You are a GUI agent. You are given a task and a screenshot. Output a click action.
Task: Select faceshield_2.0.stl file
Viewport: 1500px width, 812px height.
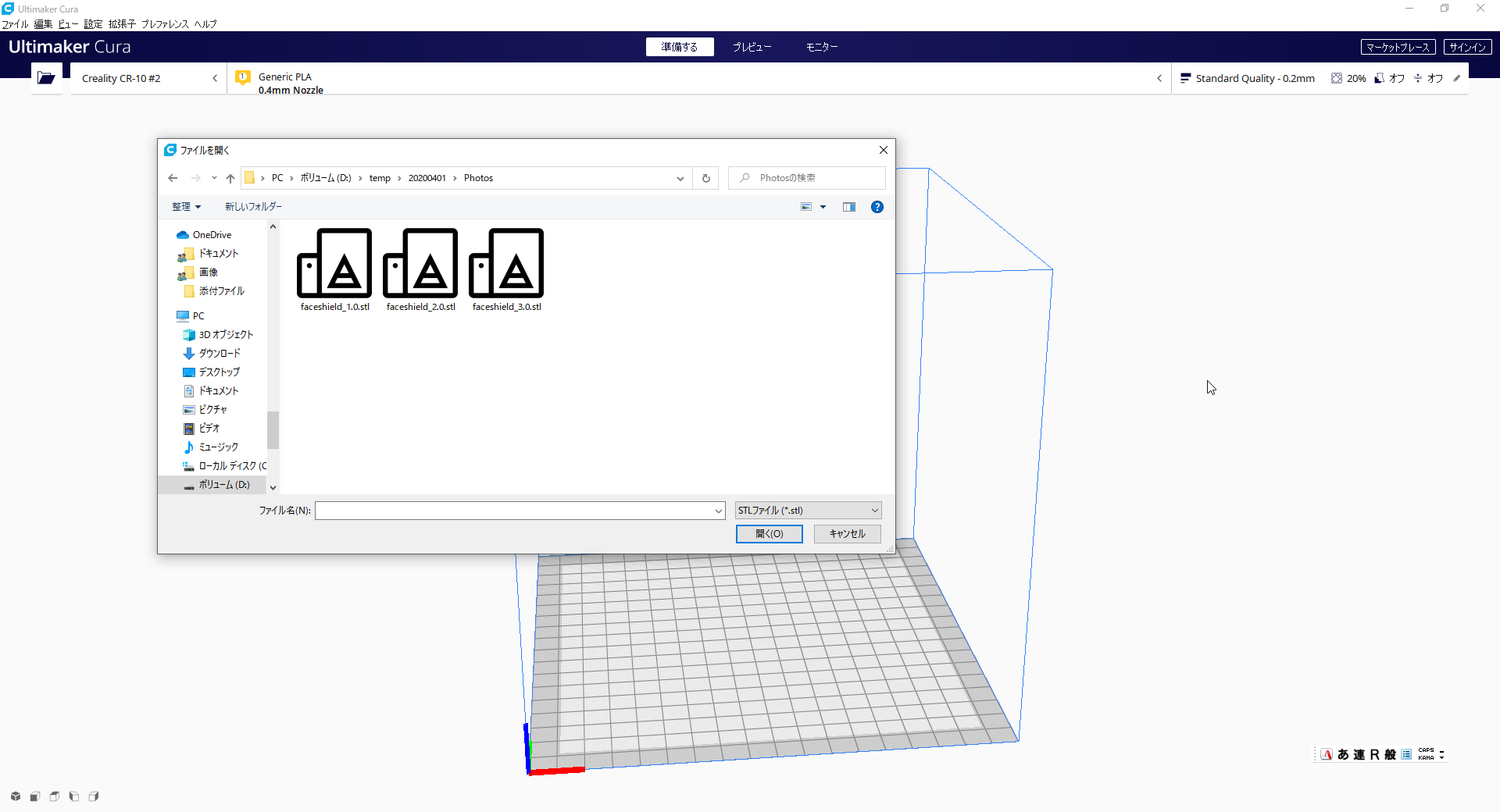coord(420,270)
